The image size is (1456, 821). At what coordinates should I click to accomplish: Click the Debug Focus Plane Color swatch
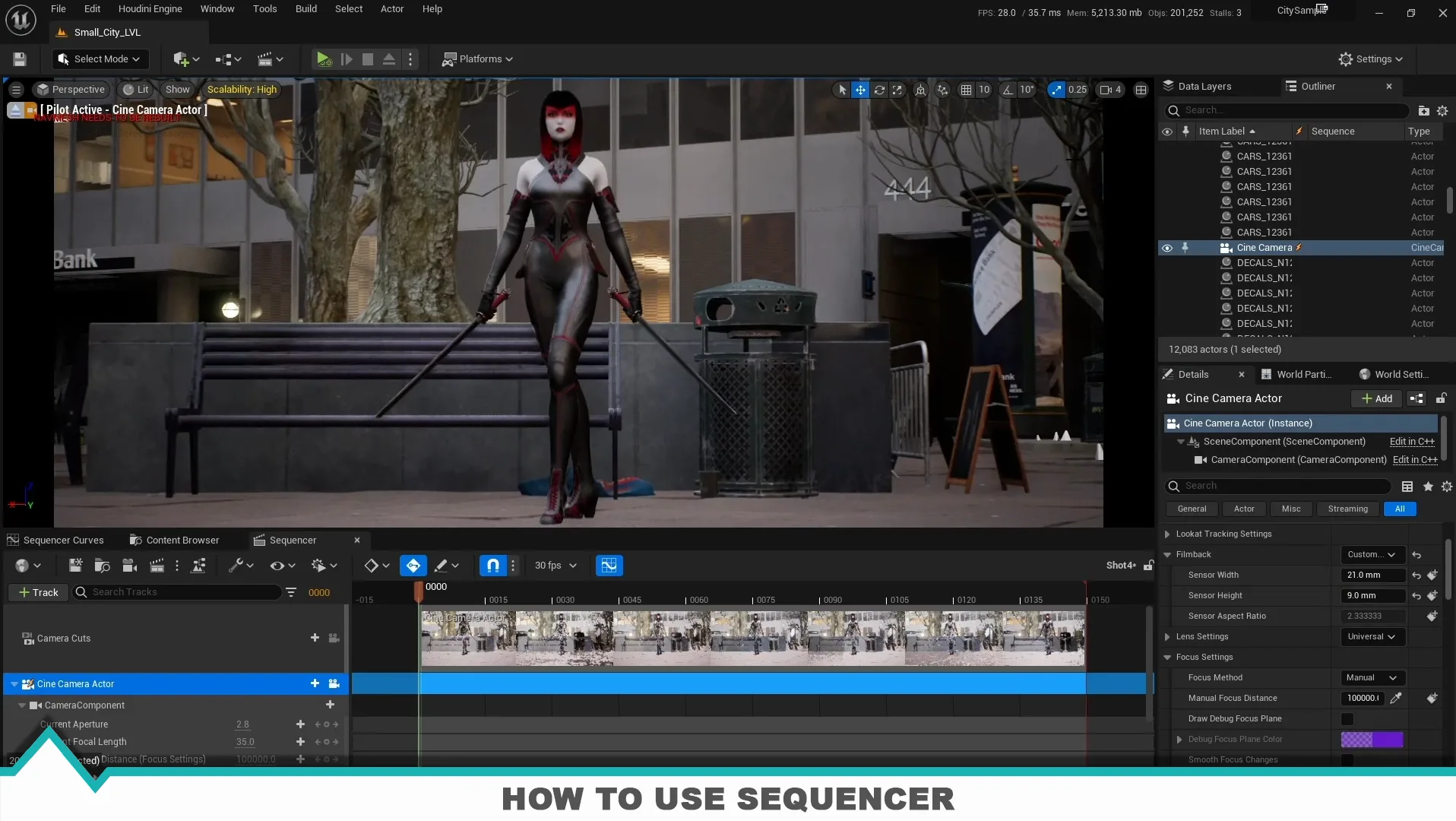click(1372, 739)
